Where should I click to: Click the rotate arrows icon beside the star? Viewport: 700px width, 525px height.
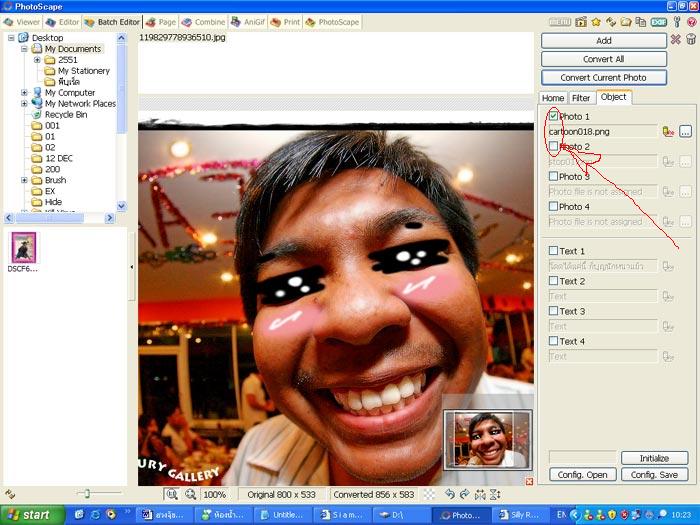611,22
